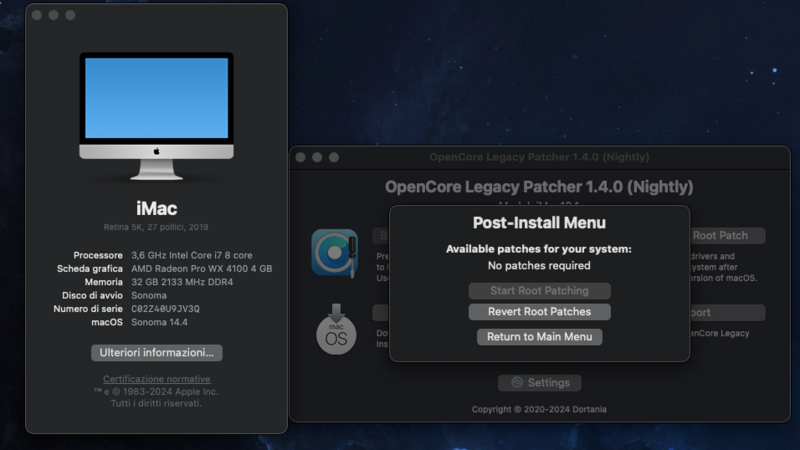Zoom the About This Mac window
Image resolution: width=800 pixels, height=450 pixels.
pos(70,15)
